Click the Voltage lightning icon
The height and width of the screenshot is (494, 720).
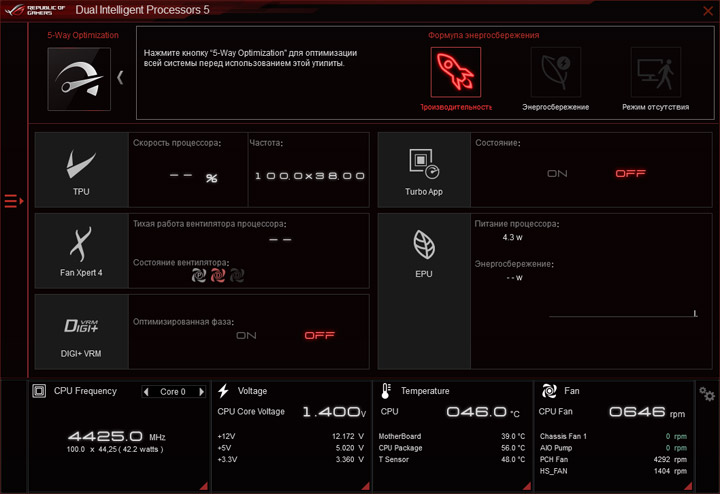point(224,391)
